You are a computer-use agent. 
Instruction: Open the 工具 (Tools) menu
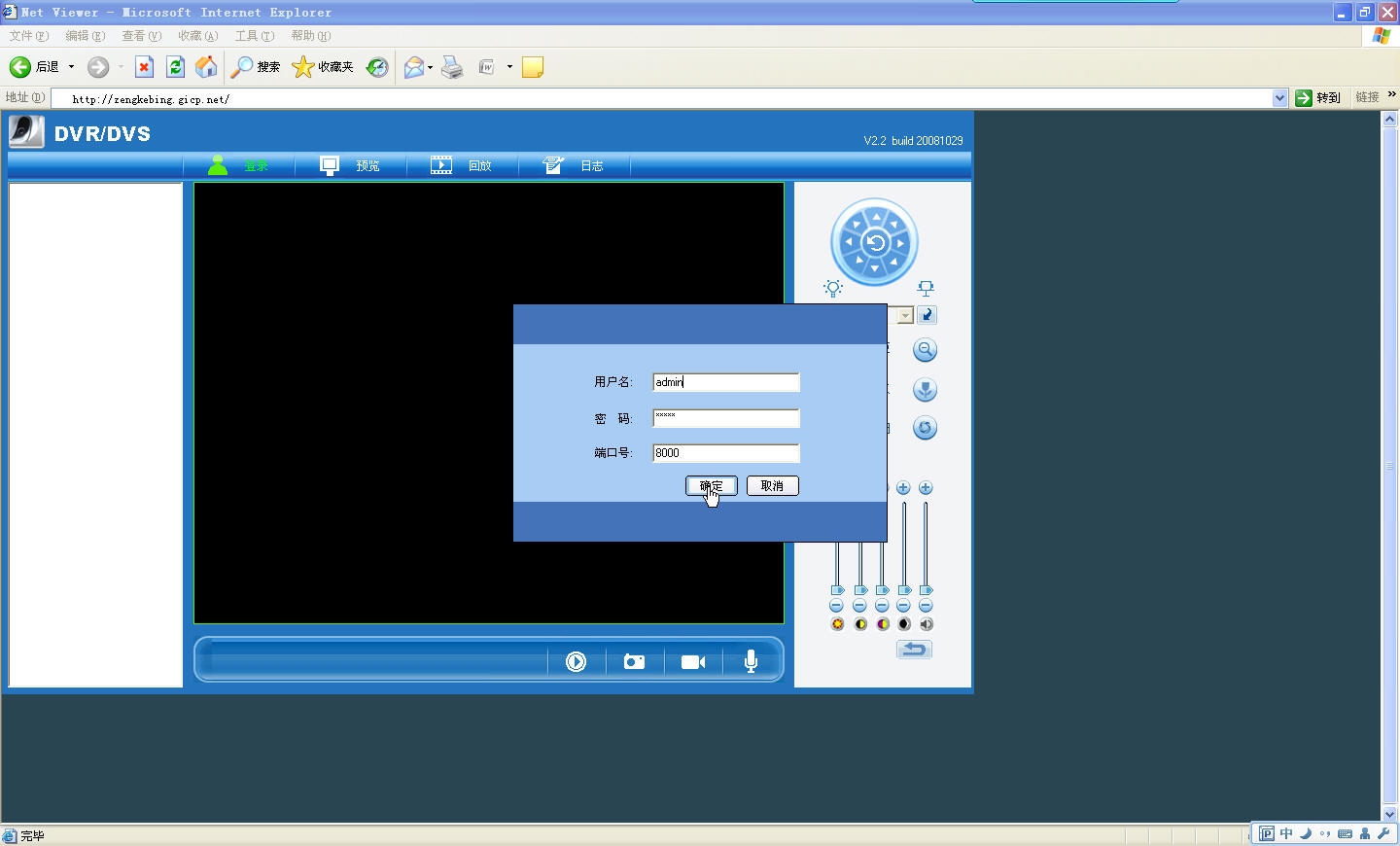254,36
